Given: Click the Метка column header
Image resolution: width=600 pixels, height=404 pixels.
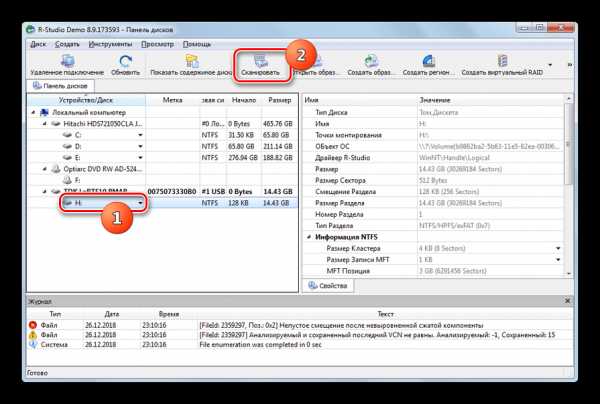Looking at the screenshot, I should pos(173,100).
